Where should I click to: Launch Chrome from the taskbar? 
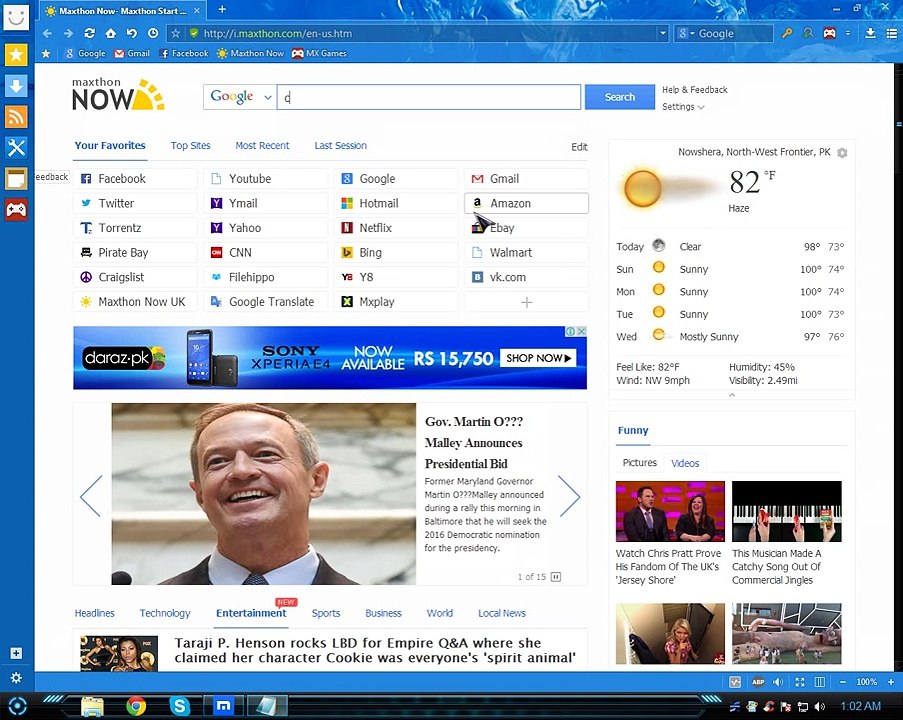136,706
